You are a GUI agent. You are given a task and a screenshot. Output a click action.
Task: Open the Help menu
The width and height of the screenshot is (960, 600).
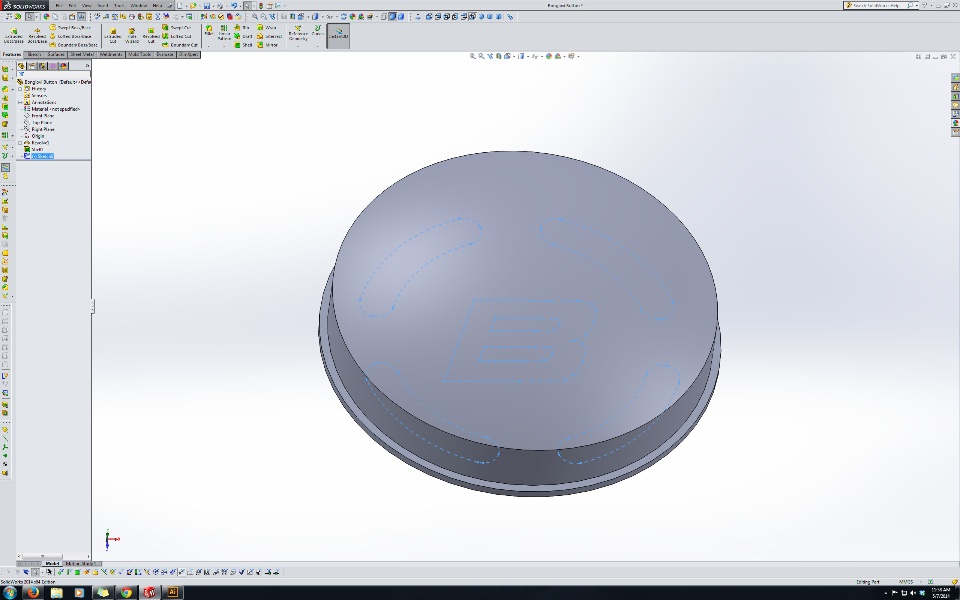click(157, 6)
